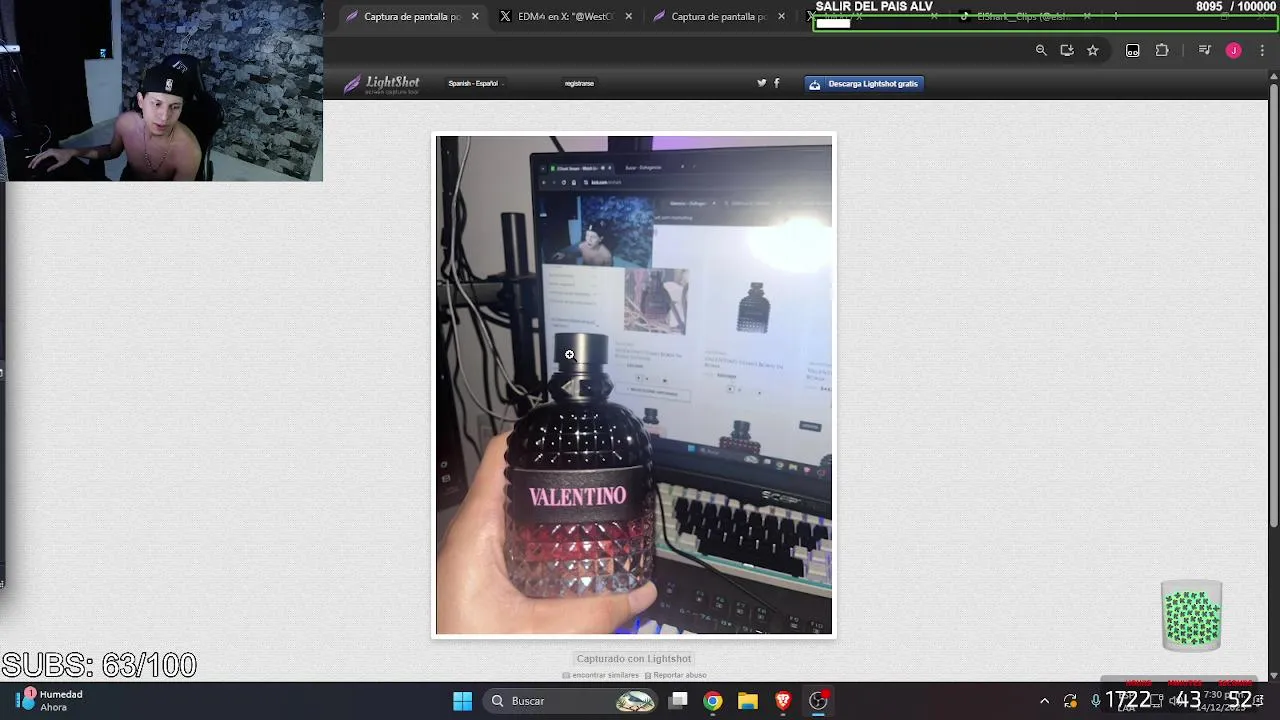1280x720 pixels.
Task: Click the green trash bin overlay icon
Action: [x=1192, y=615]
